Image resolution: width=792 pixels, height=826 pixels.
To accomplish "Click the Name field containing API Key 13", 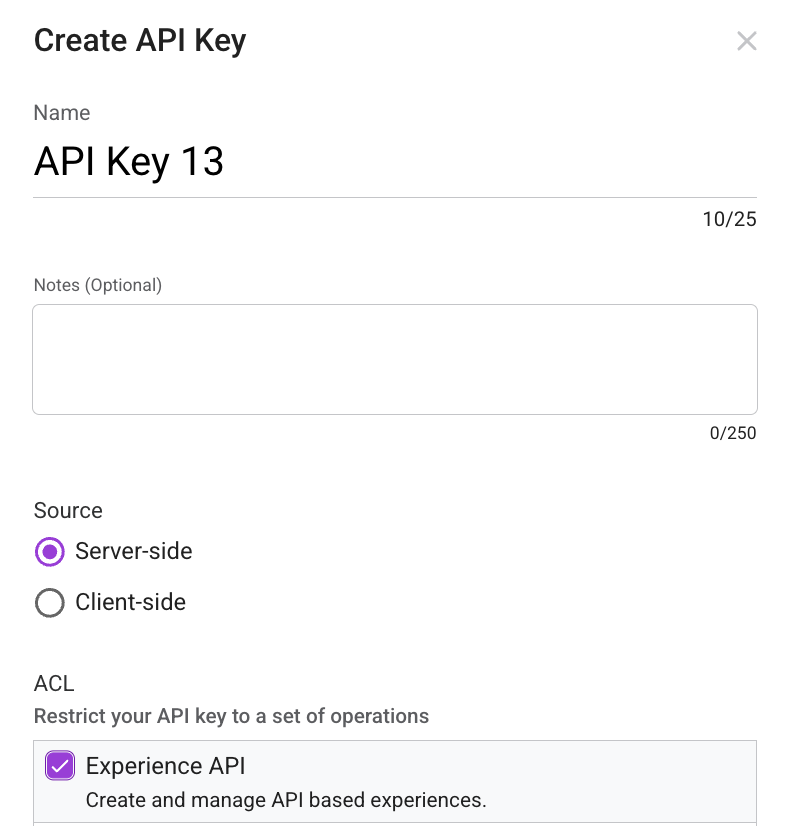I will coord(394,162).
